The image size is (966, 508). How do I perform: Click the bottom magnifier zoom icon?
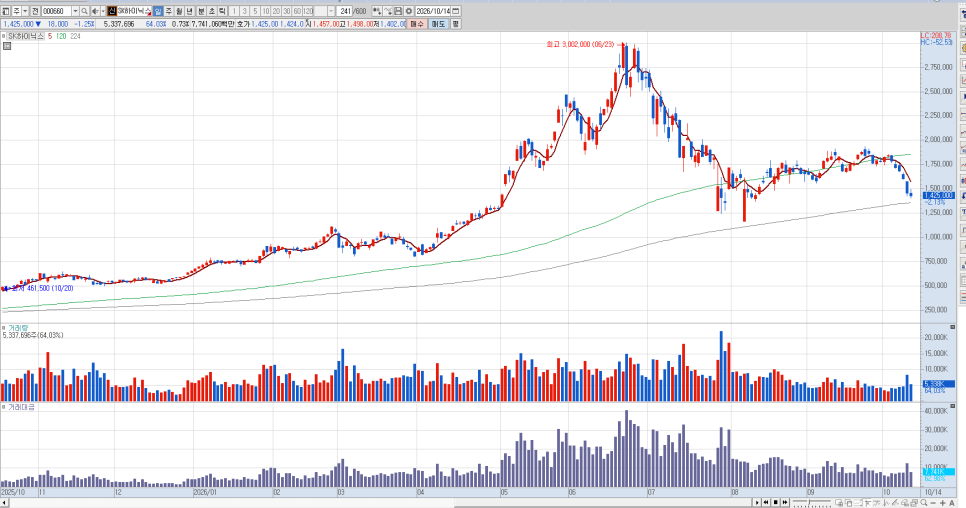click(x=923, y=502)
